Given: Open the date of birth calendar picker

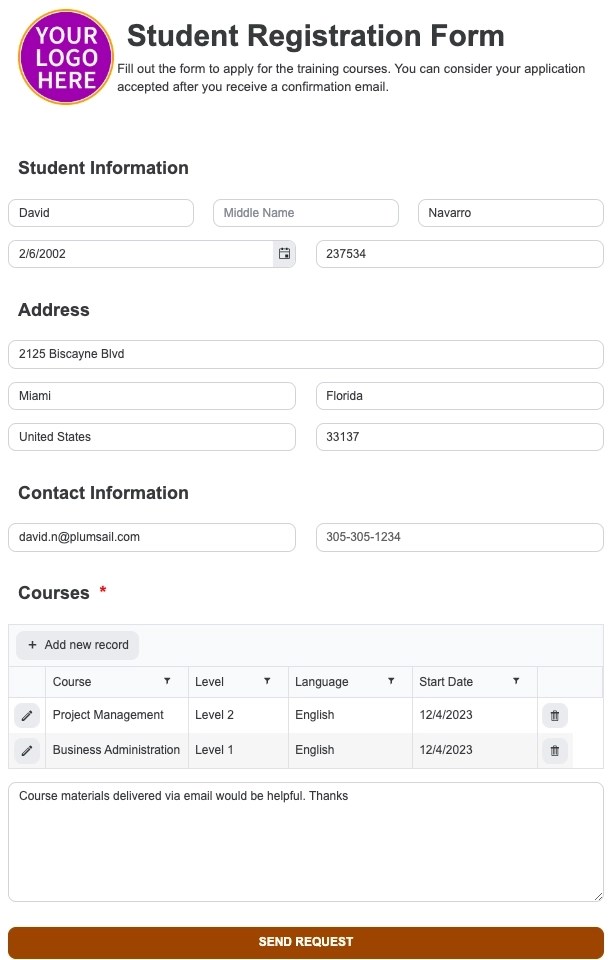Looking at the screenshot, I should [x=284, y=253].
